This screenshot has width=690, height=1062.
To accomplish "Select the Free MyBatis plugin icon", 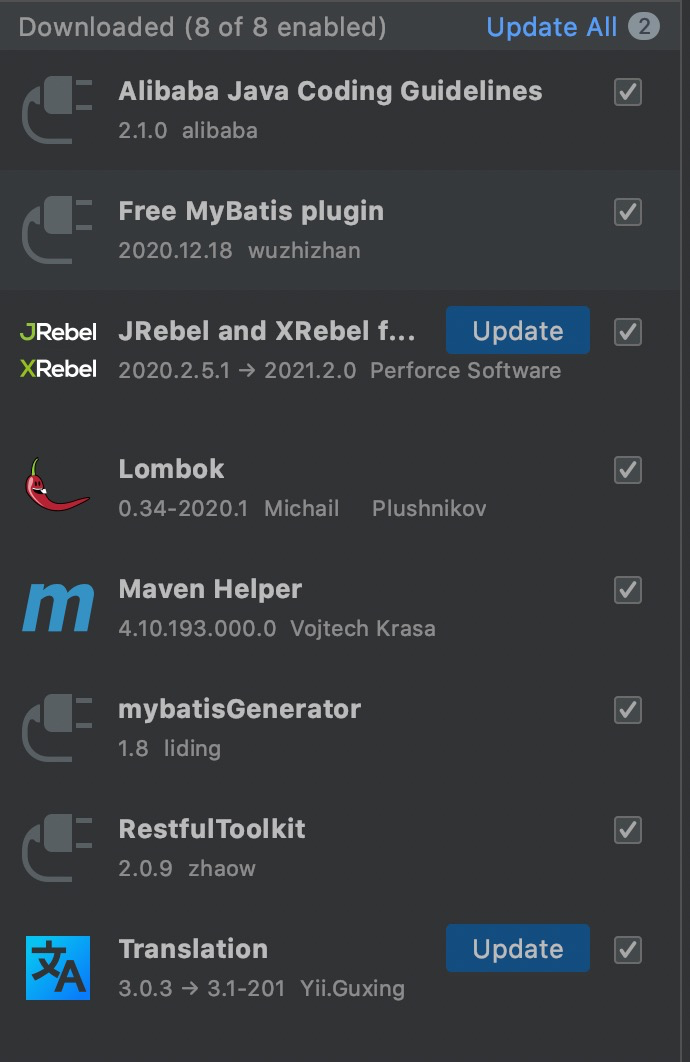I will click(58, 230).
